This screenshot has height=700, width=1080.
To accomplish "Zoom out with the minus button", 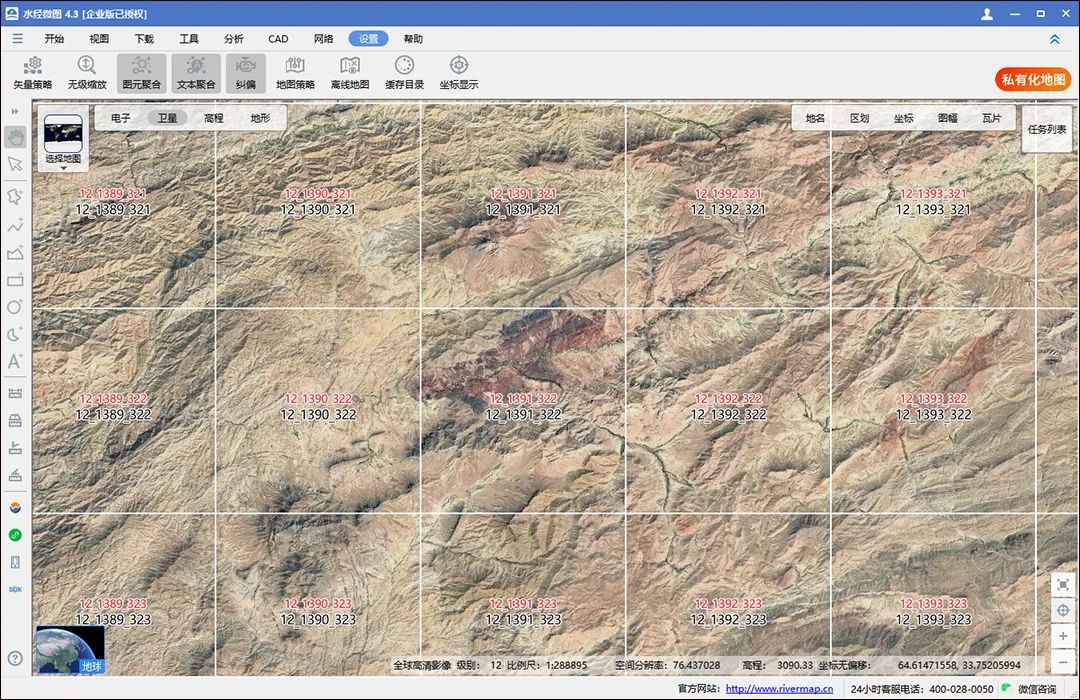I will tap(1063, 661).
